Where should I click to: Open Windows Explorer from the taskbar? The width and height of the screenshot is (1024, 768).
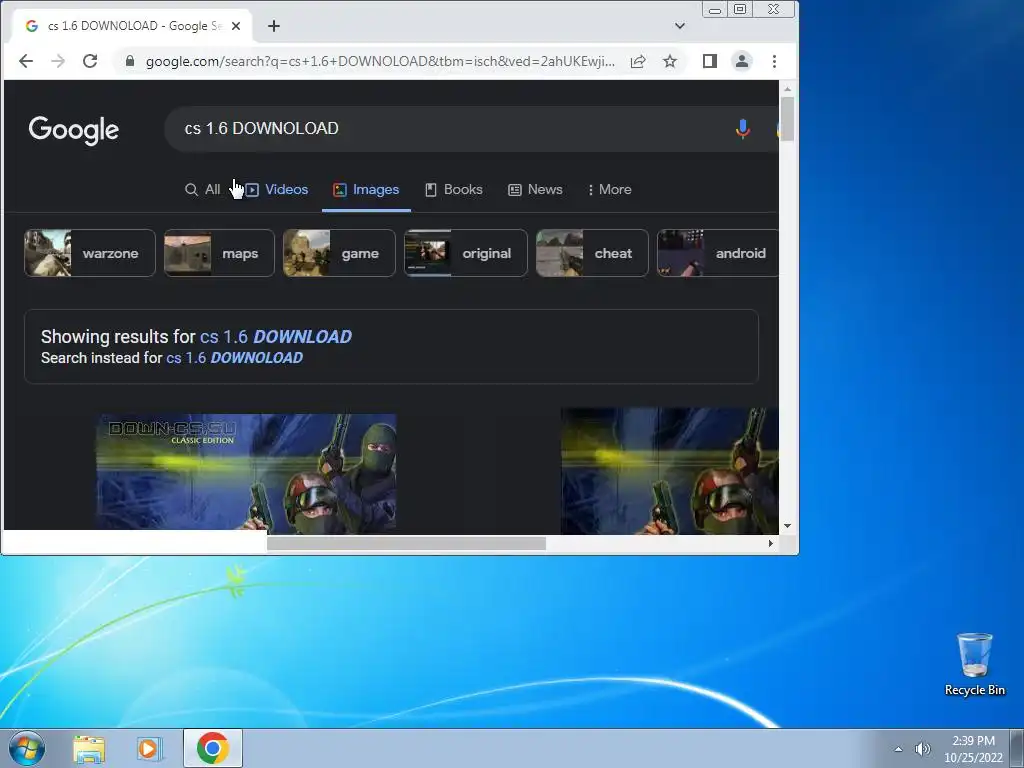(x=89, y=749)
